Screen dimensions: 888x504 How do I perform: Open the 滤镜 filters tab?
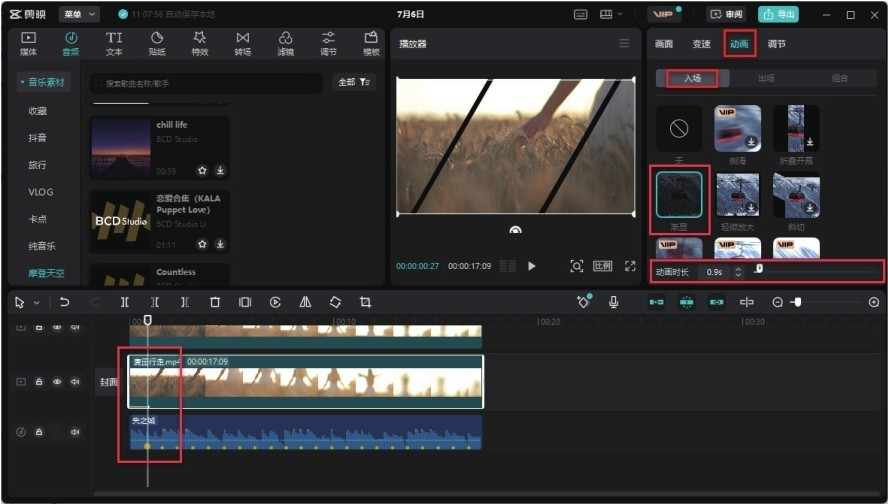[x=285, y=44]
